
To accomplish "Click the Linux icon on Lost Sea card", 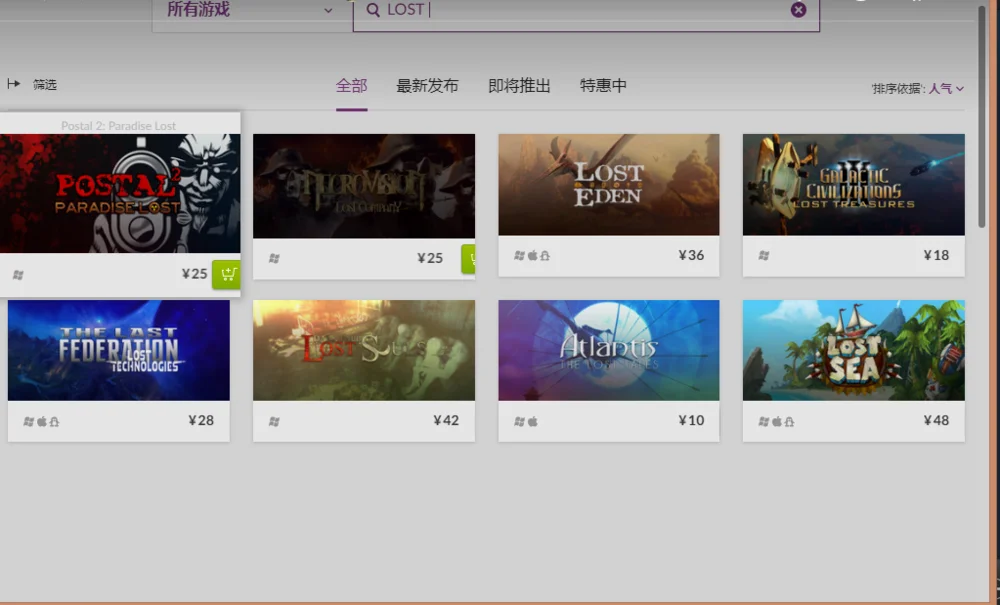I will pyautogui.click(x=790, y=421).
